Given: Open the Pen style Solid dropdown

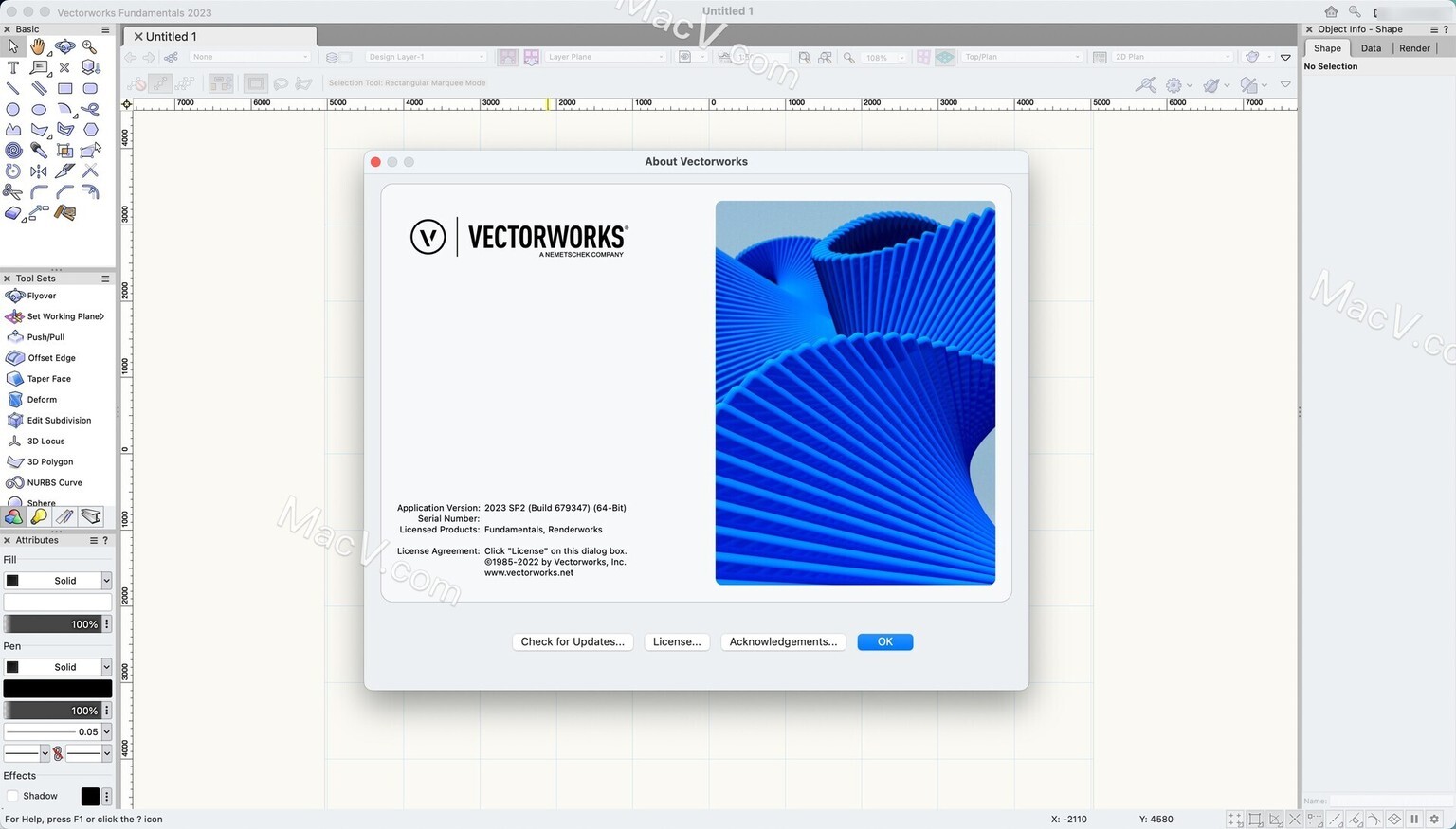Looking at the screenshot, I should (x=58, y=667).
